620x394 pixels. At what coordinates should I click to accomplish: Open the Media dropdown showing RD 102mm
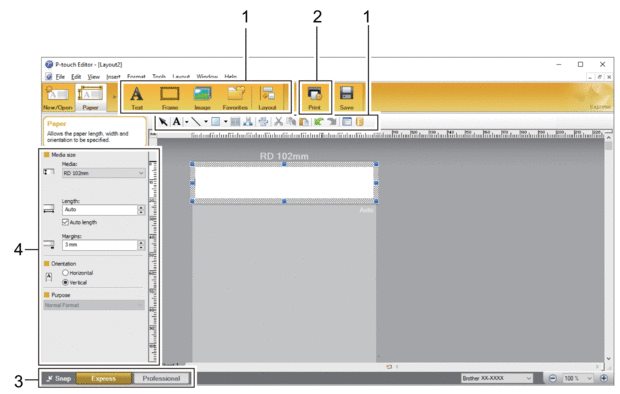coord(104,173)
